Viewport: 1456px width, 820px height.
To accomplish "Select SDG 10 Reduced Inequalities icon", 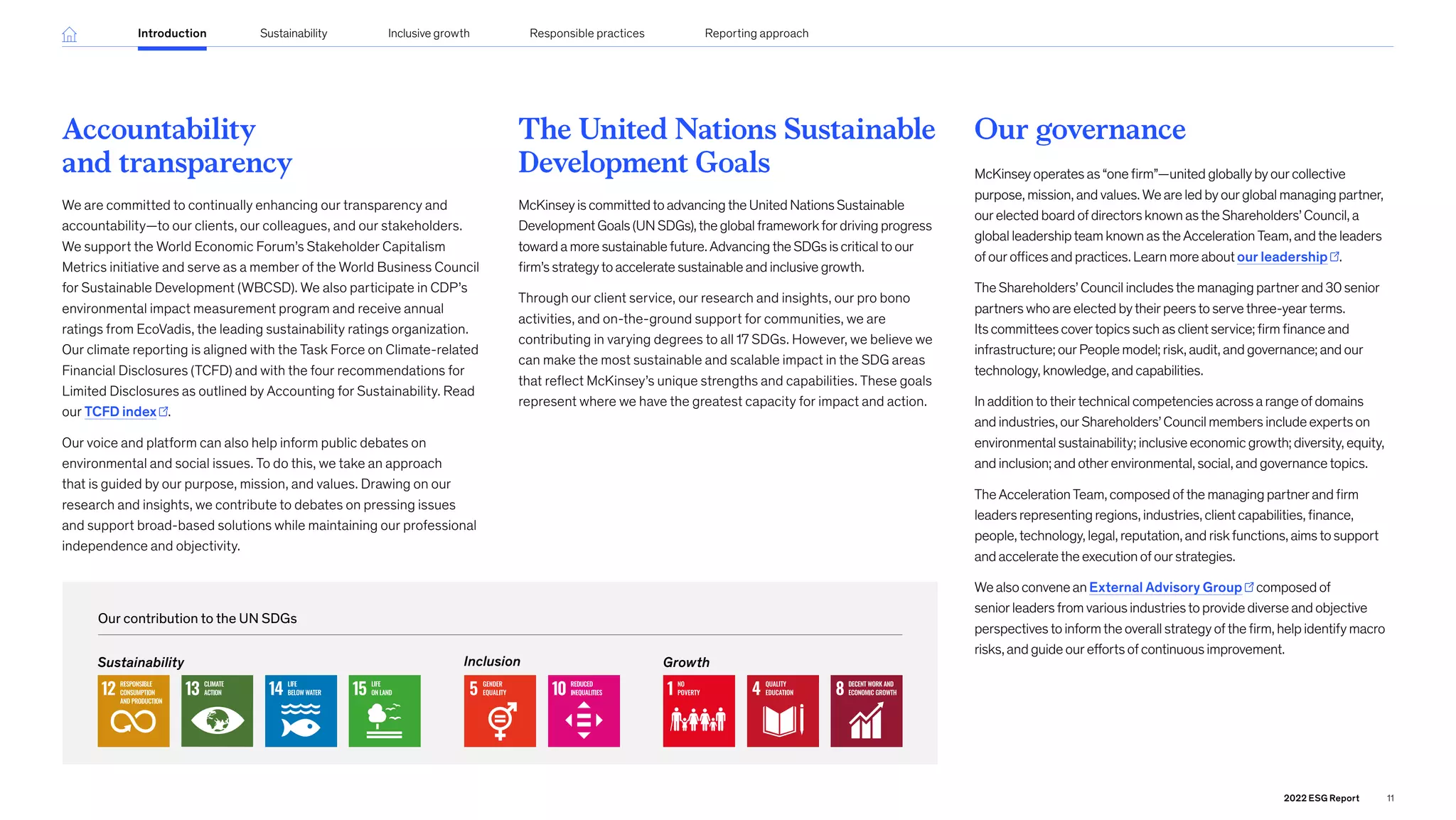I will coord(584,710).
